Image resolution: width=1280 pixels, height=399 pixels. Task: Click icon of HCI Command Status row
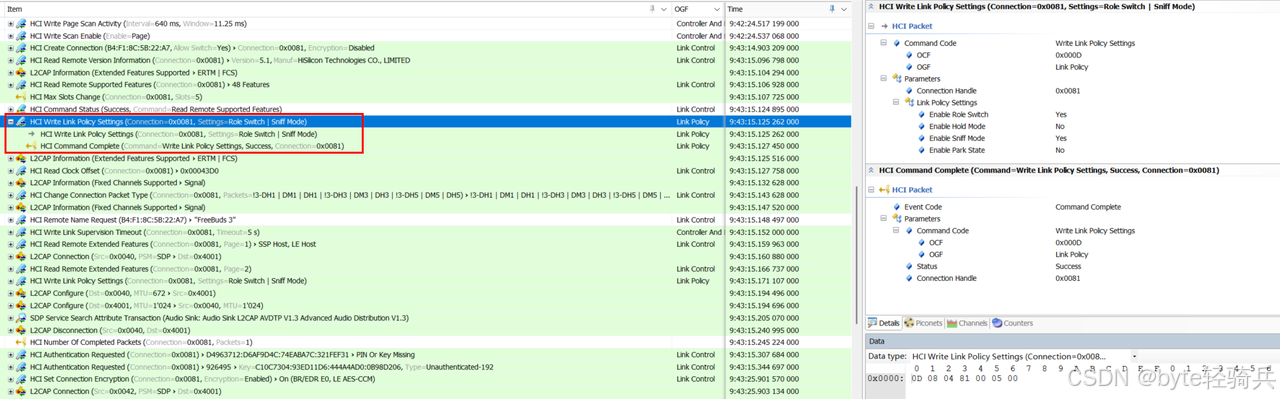(21, 109)
